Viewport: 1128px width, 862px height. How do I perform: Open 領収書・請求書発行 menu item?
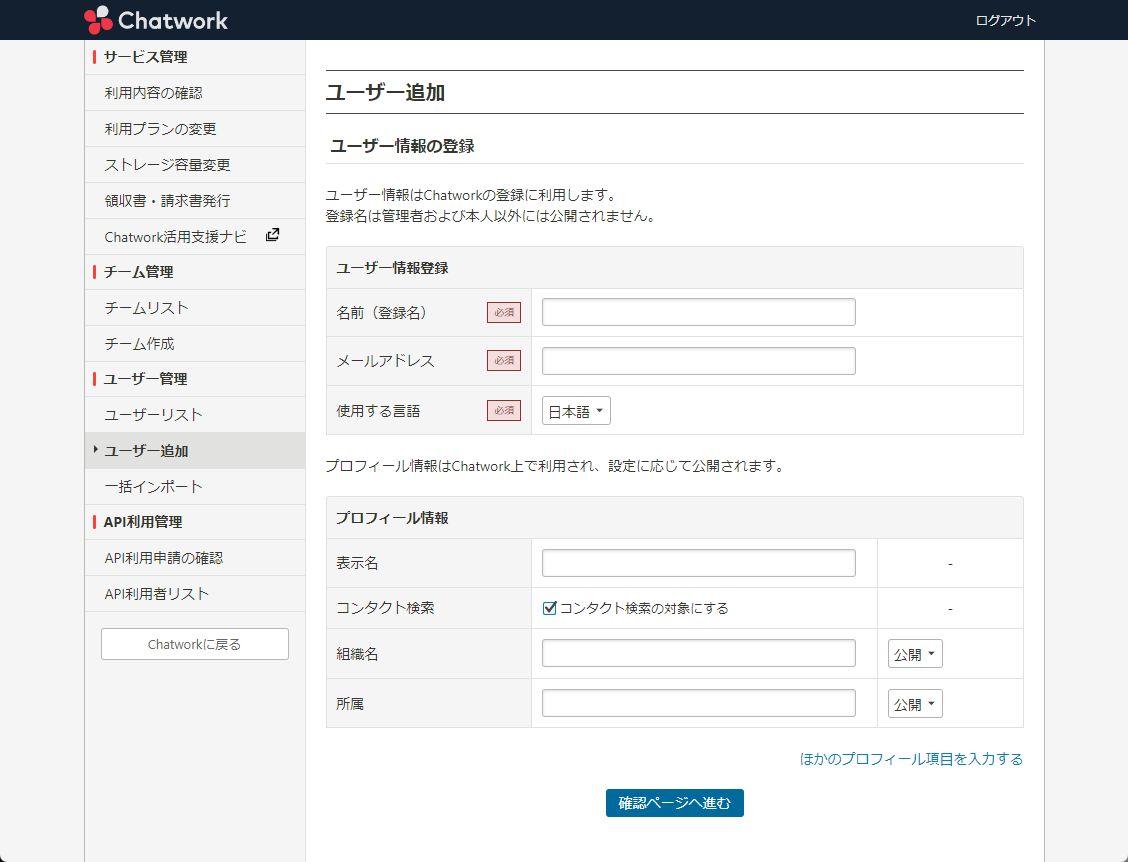tap(167, 201)
